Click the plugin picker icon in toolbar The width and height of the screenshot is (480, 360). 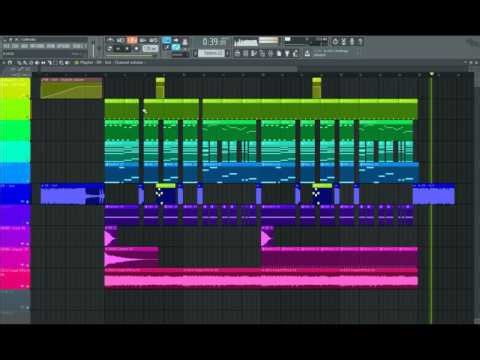(287, 53)
